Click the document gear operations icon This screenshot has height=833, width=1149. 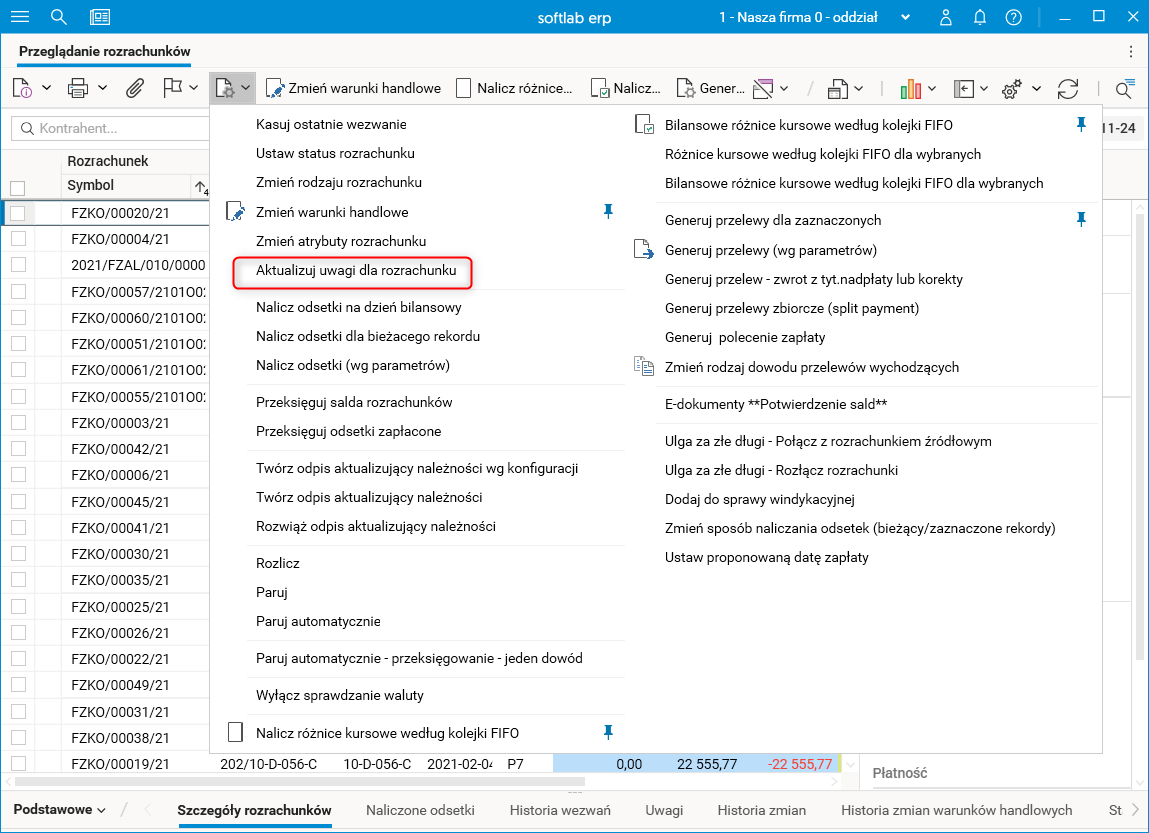[224, 89]
